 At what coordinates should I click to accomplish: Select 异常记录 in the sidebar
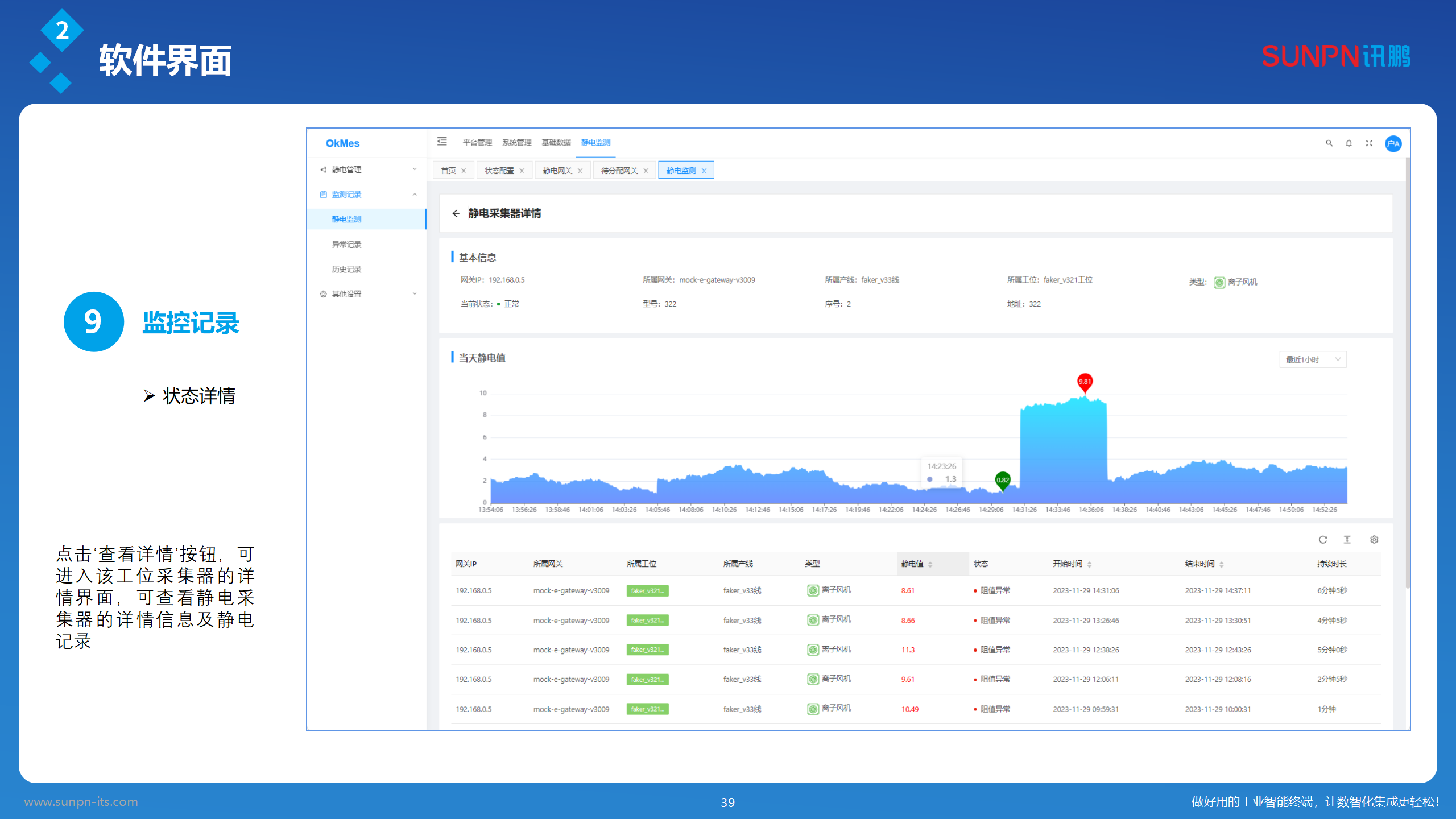pos(346,245)
